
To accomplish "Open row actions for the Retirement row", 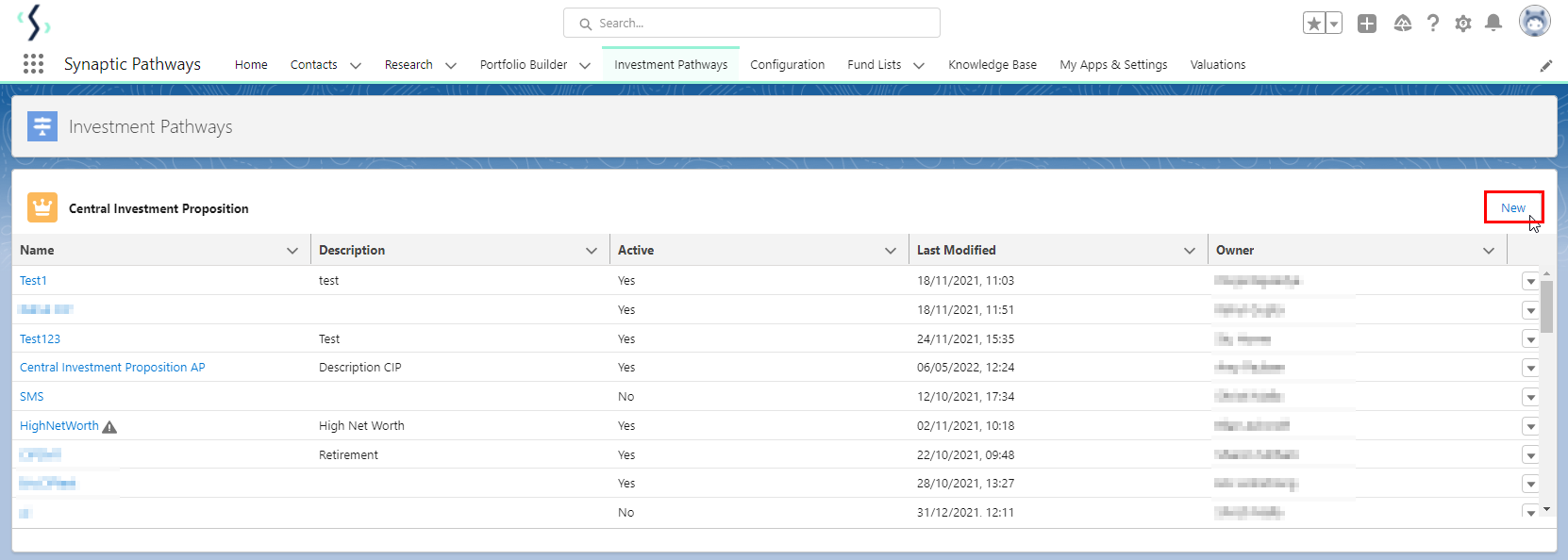I will [x=1530, y=455].
